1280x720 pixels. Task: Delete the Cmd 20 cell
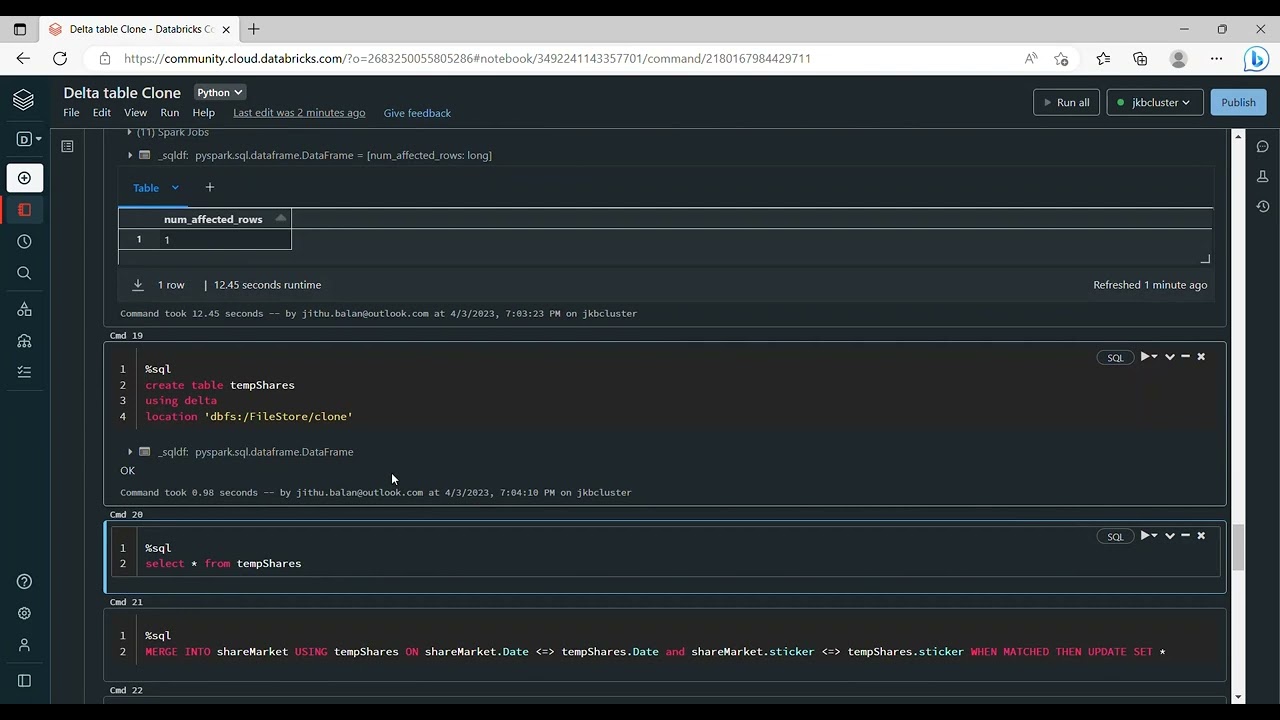pyautogui.click(x=1201, y=536)
